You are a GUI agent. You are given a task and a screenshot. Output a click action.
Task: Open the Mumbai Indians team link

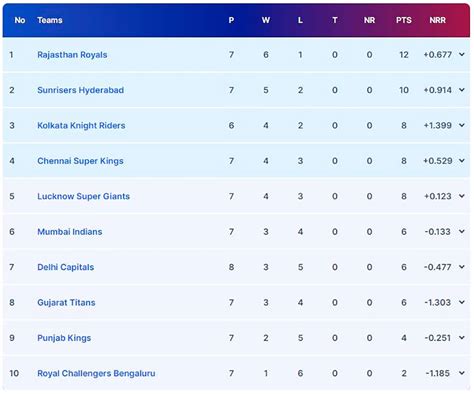[70, 232]
